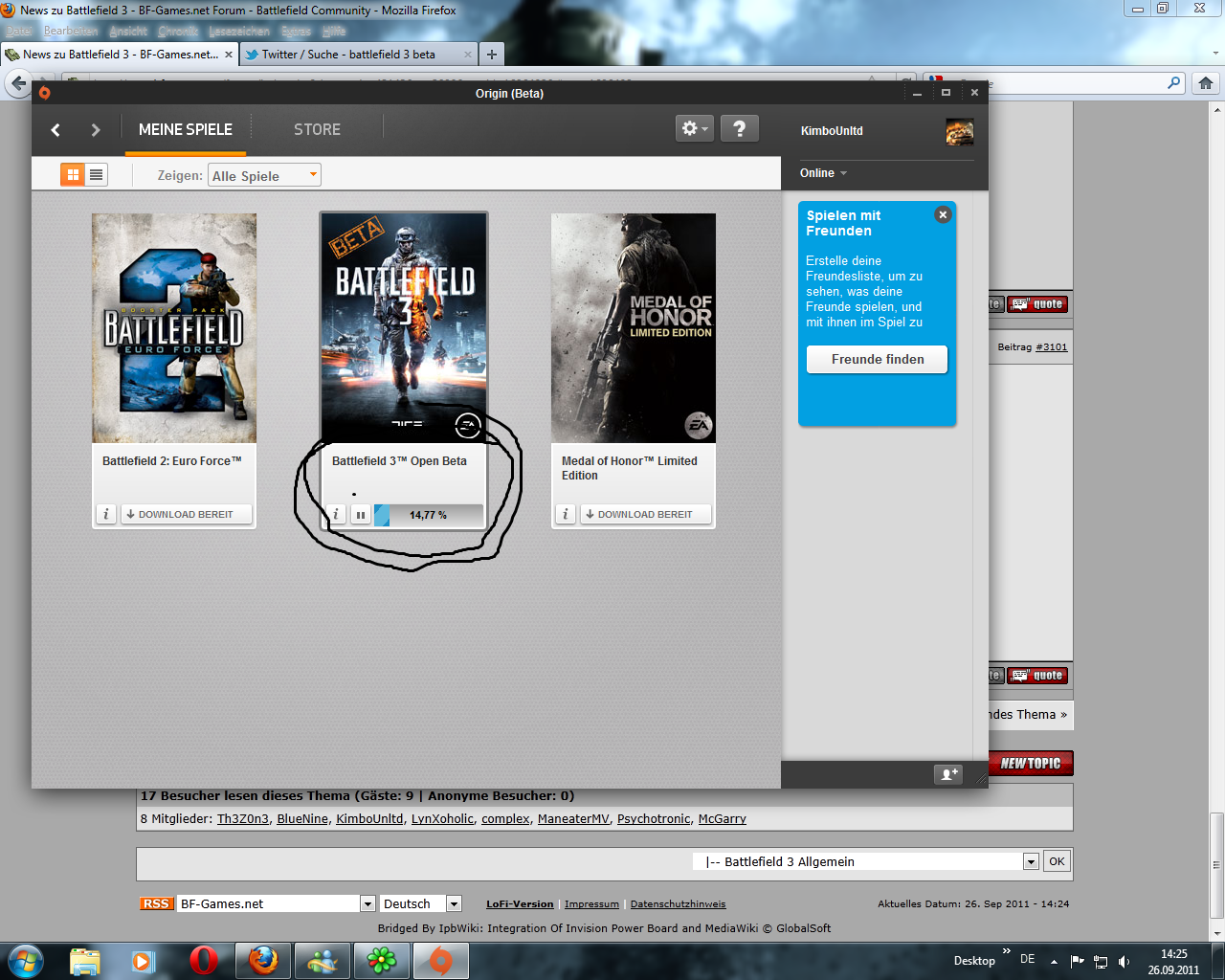
Task: Switch to the STORE tab
Action: pos(317,129)
